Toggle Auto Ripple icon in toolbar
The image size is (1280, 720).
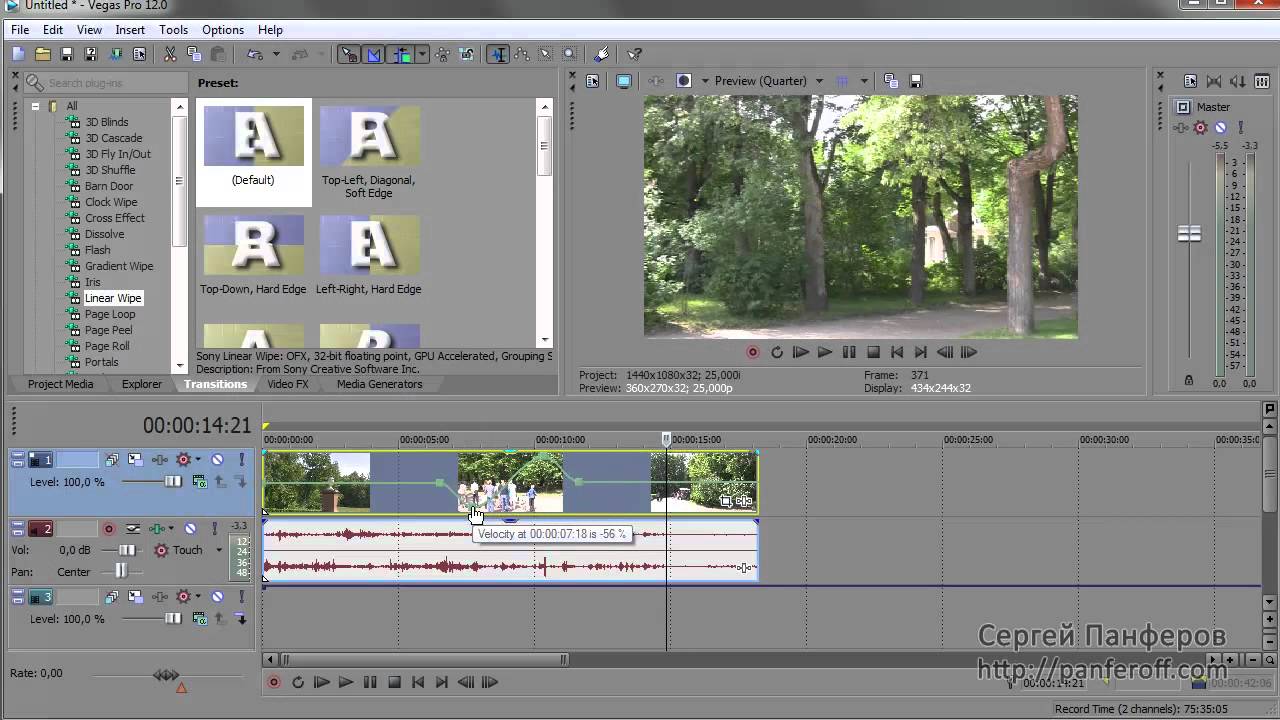[402, 54]
